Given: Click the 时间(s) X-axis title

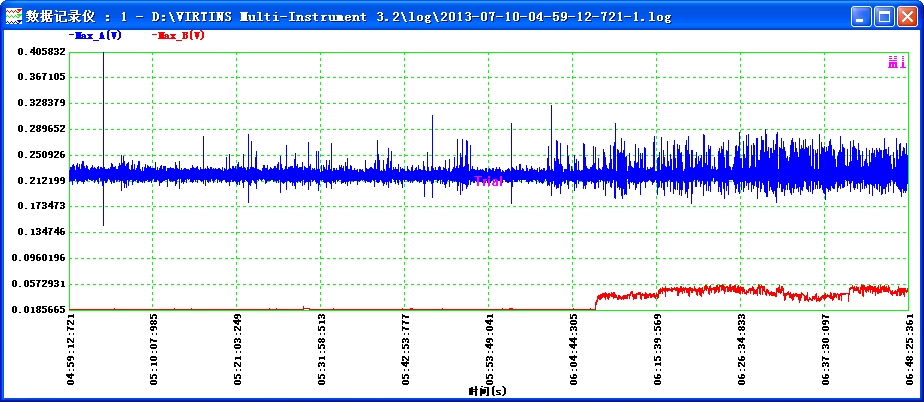Looking at the screenshot, I should point(487,391).
